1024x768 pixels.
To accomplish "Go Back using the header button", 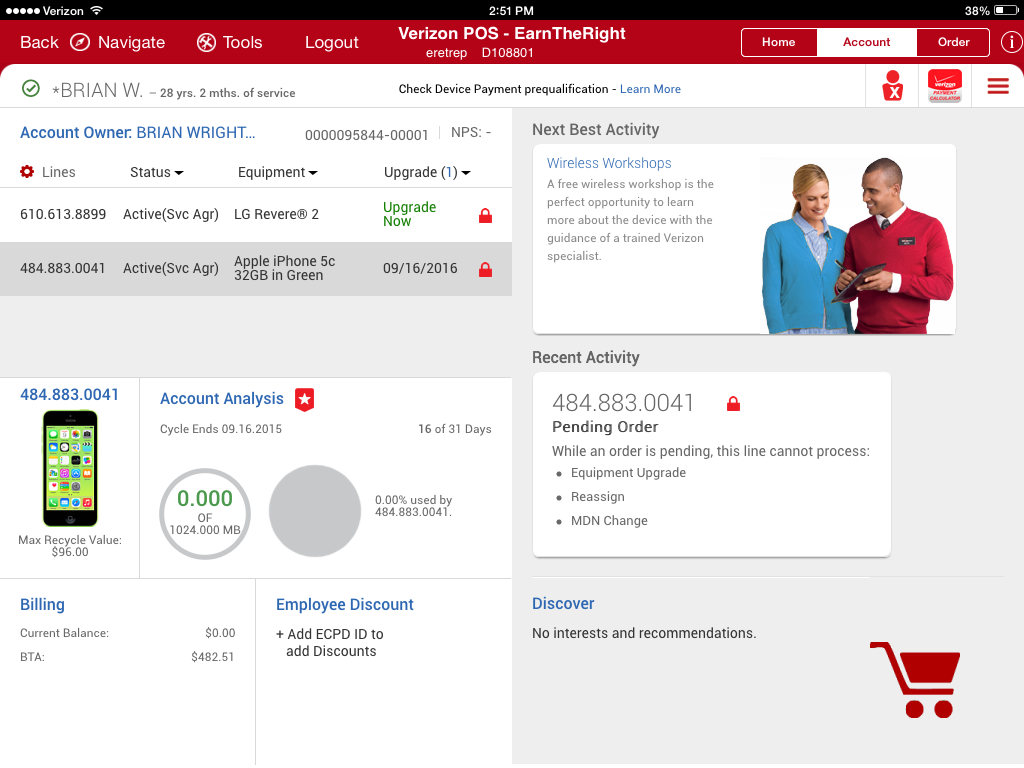I will click(39, 42).
